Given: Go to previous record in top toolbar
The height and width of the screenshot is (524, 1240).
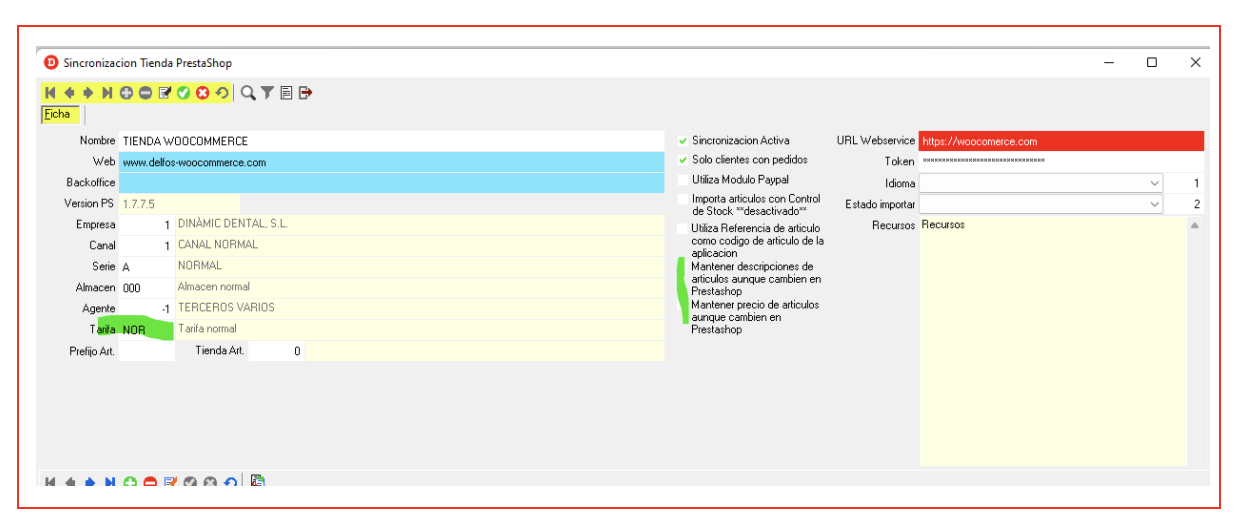Looking at the screenshot, I should (x=69, y=93).
